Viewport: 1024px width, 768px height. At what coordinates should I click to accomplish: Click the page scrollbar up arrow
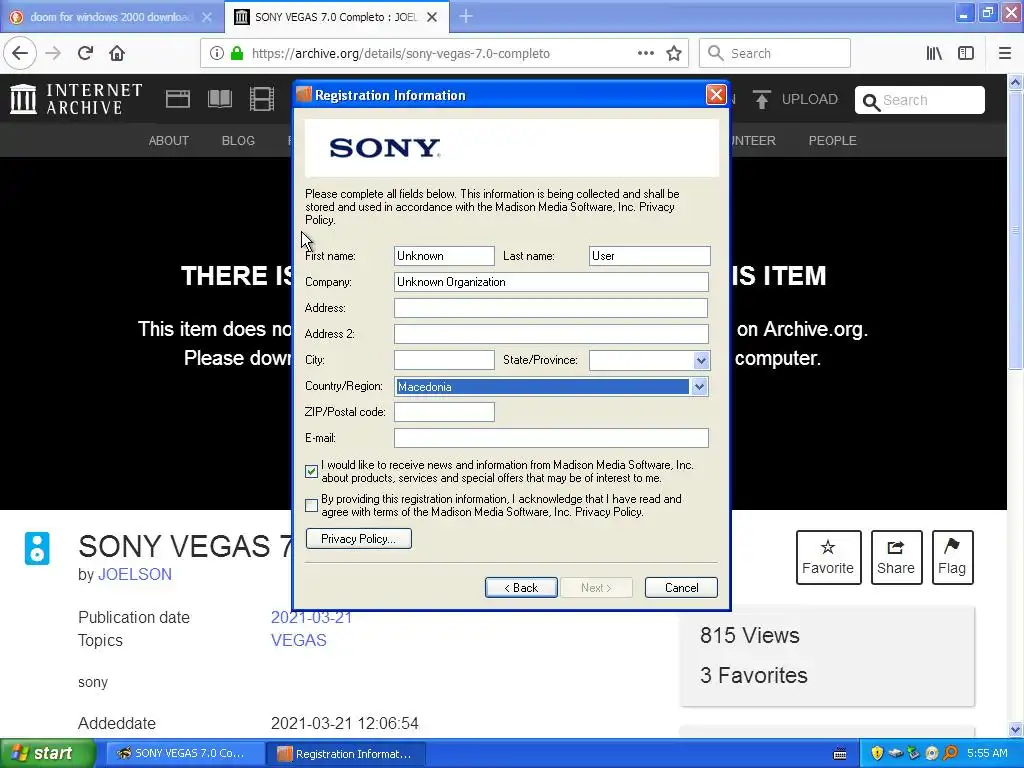point(1016,82)
